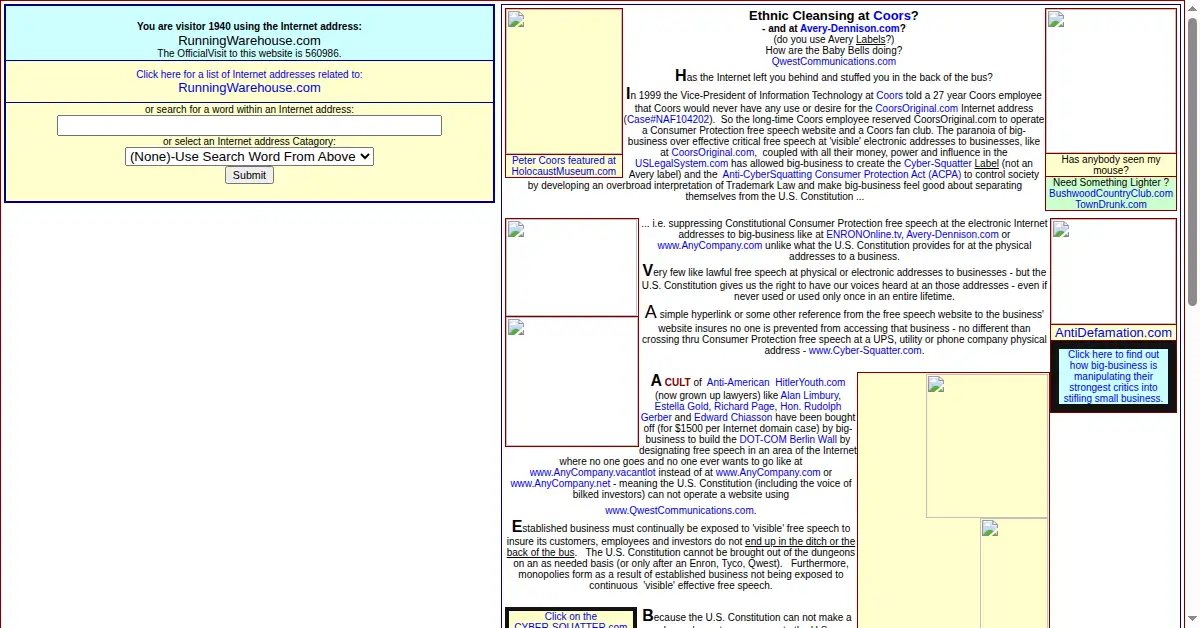Screen dimensions: 1200x628
Task: Visit the BushwoodCountryClub.com link
Action: pyautogui.click(x=1111, y=193)
